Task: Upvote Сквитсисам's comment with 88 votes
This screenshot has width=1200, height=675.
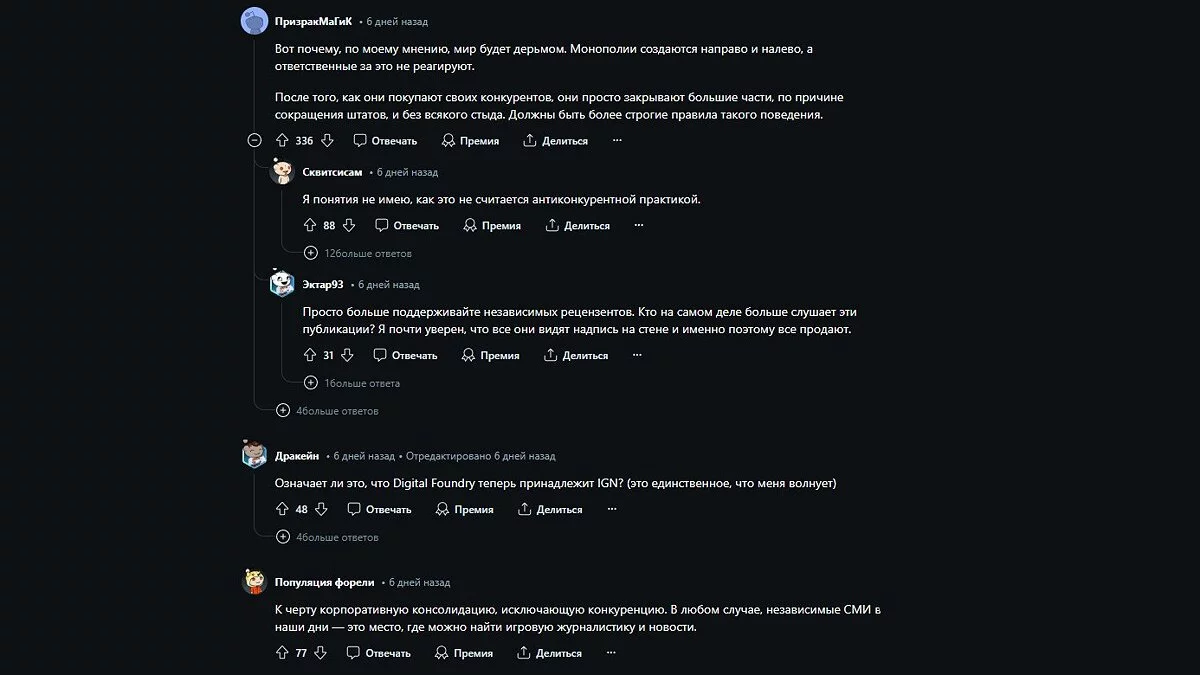Action: 310,226
